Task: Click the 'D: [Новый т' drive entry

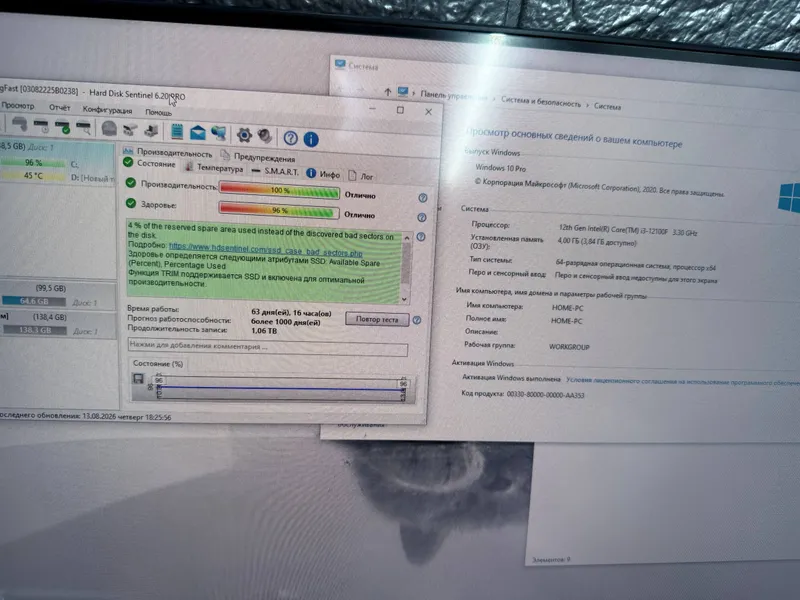Action: 93,178
